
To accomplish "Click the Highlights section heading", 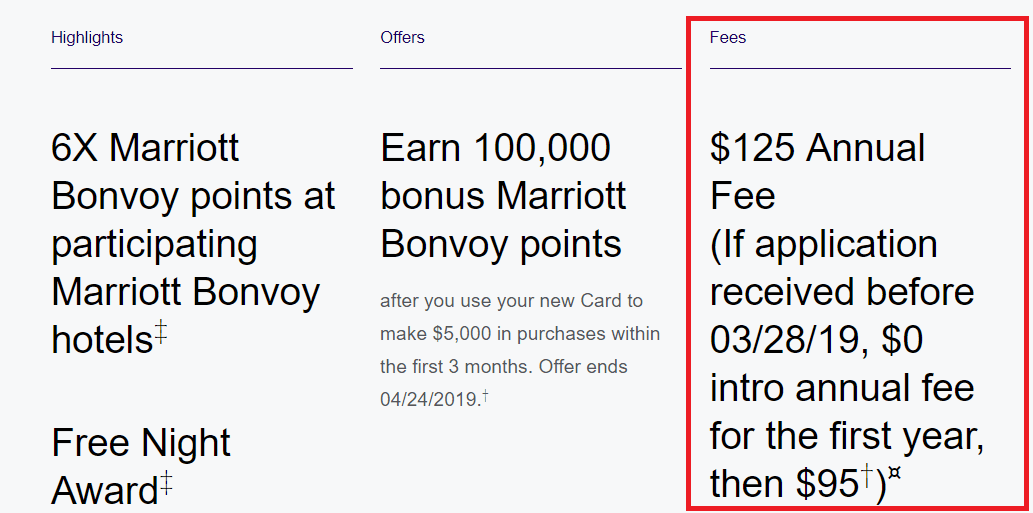I will click(x=86, y=38).
